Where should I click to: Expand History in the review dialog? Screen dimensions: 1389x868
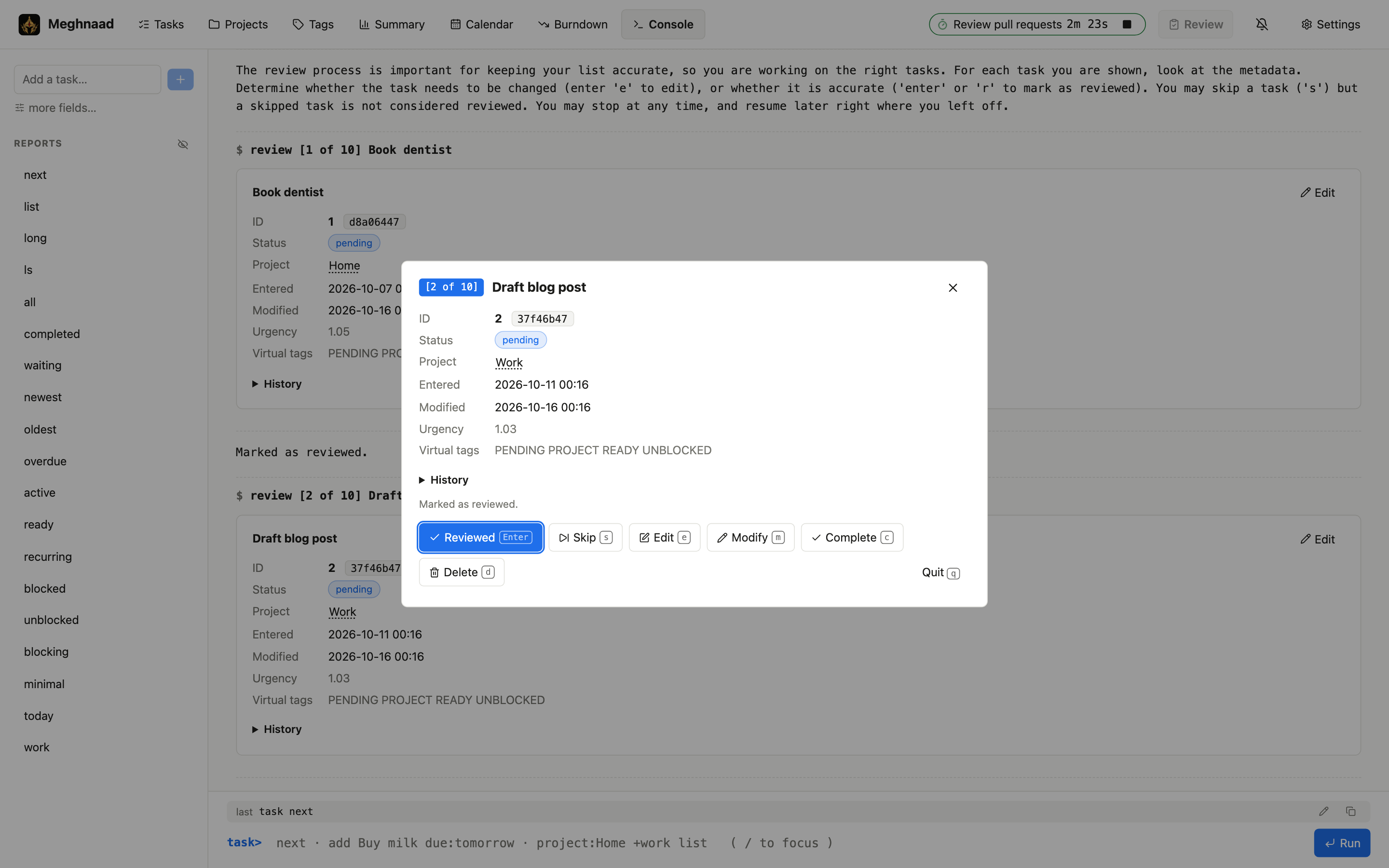(x=444, y=480)
